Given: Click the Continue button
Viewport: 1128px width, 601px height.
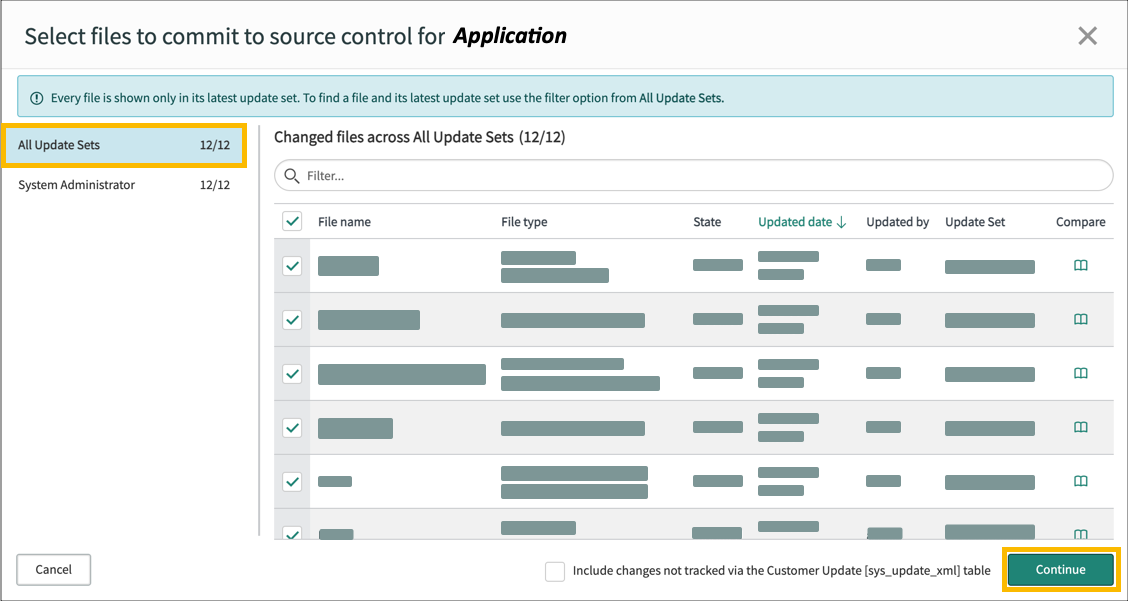Looking at the screenshot, I should 1060,569.
